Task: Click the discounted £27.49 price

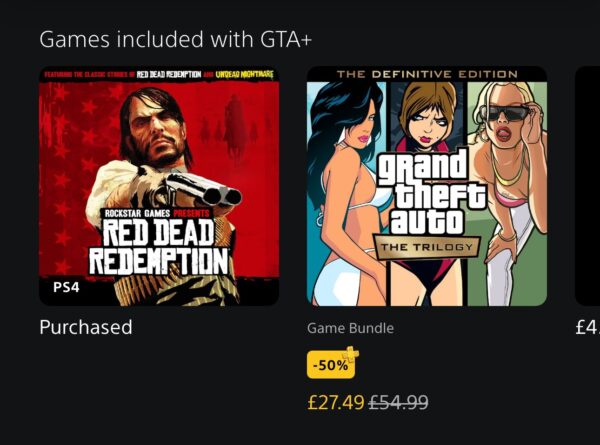Action: coord(335,402)
